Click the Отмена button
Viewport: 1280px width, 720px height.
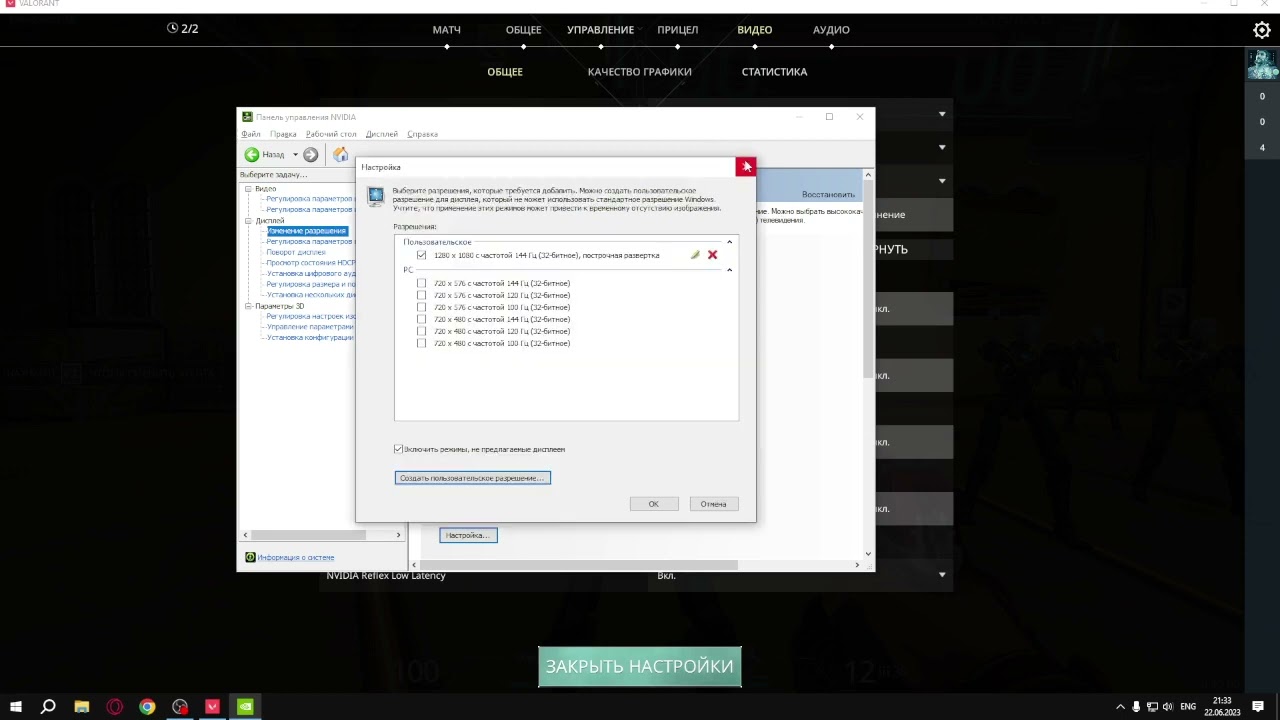(x=713, y=504)
